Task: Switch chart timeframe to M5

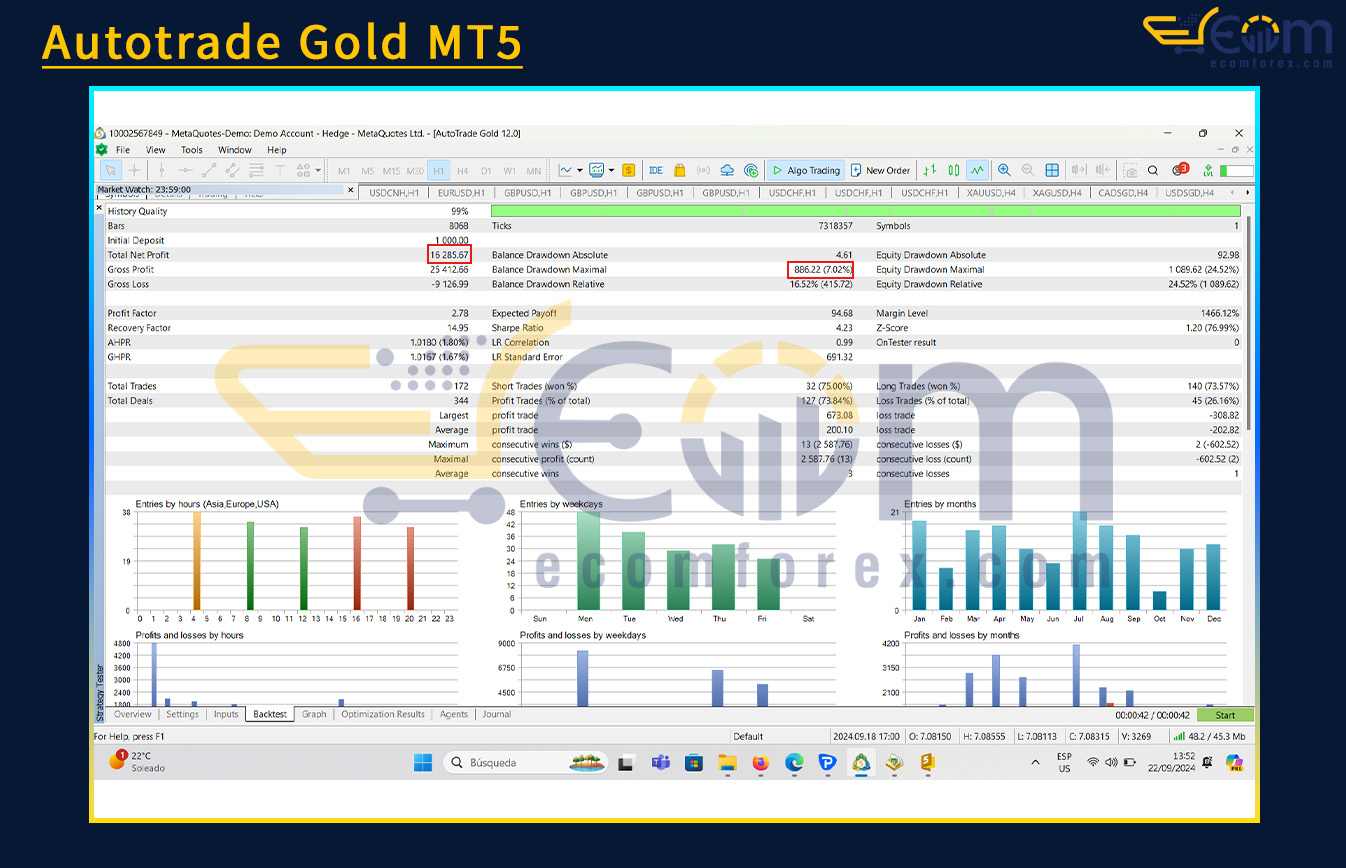Action: [367, 171]
